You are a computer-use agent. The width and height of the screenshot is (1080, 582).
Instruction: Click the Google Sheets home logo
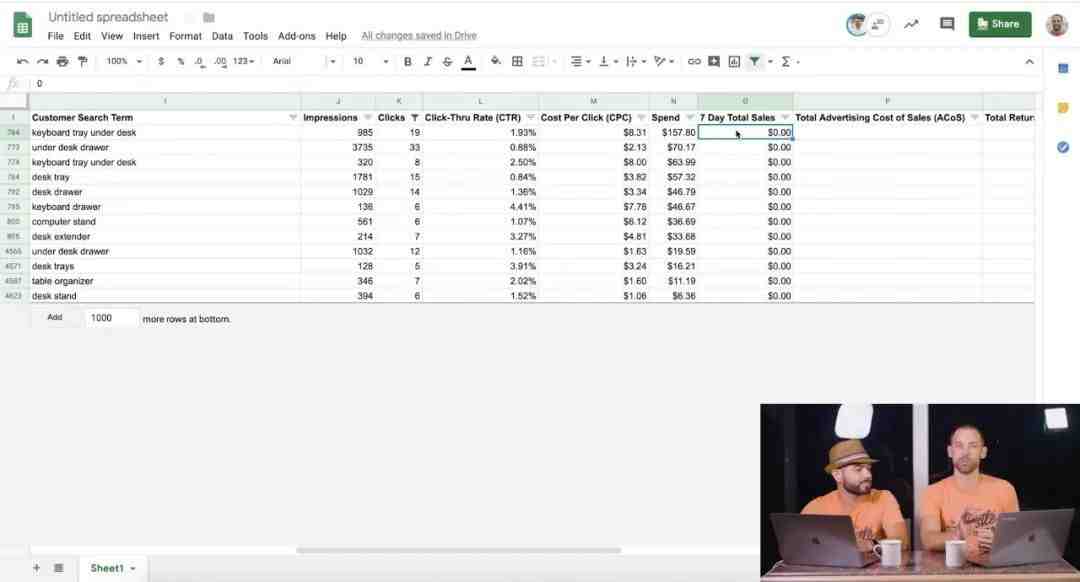click(x=23, y=25)
